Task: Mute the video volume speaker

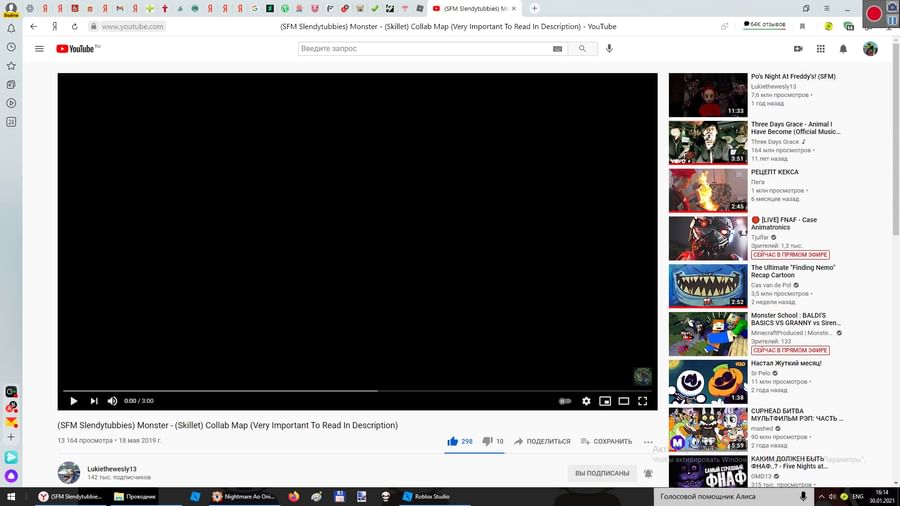Action: point(112,401)
